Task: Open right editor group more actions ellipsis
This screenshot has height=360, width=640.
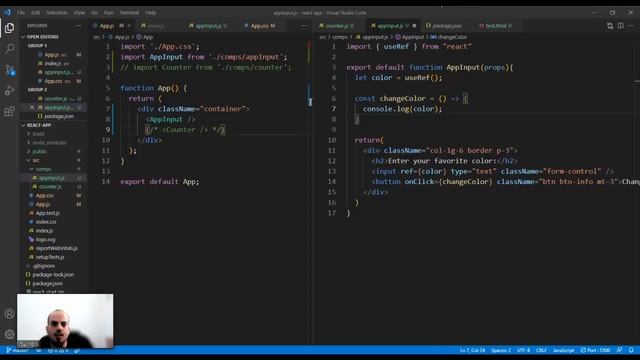Action: pyautogui.click(x=631, y=26)
